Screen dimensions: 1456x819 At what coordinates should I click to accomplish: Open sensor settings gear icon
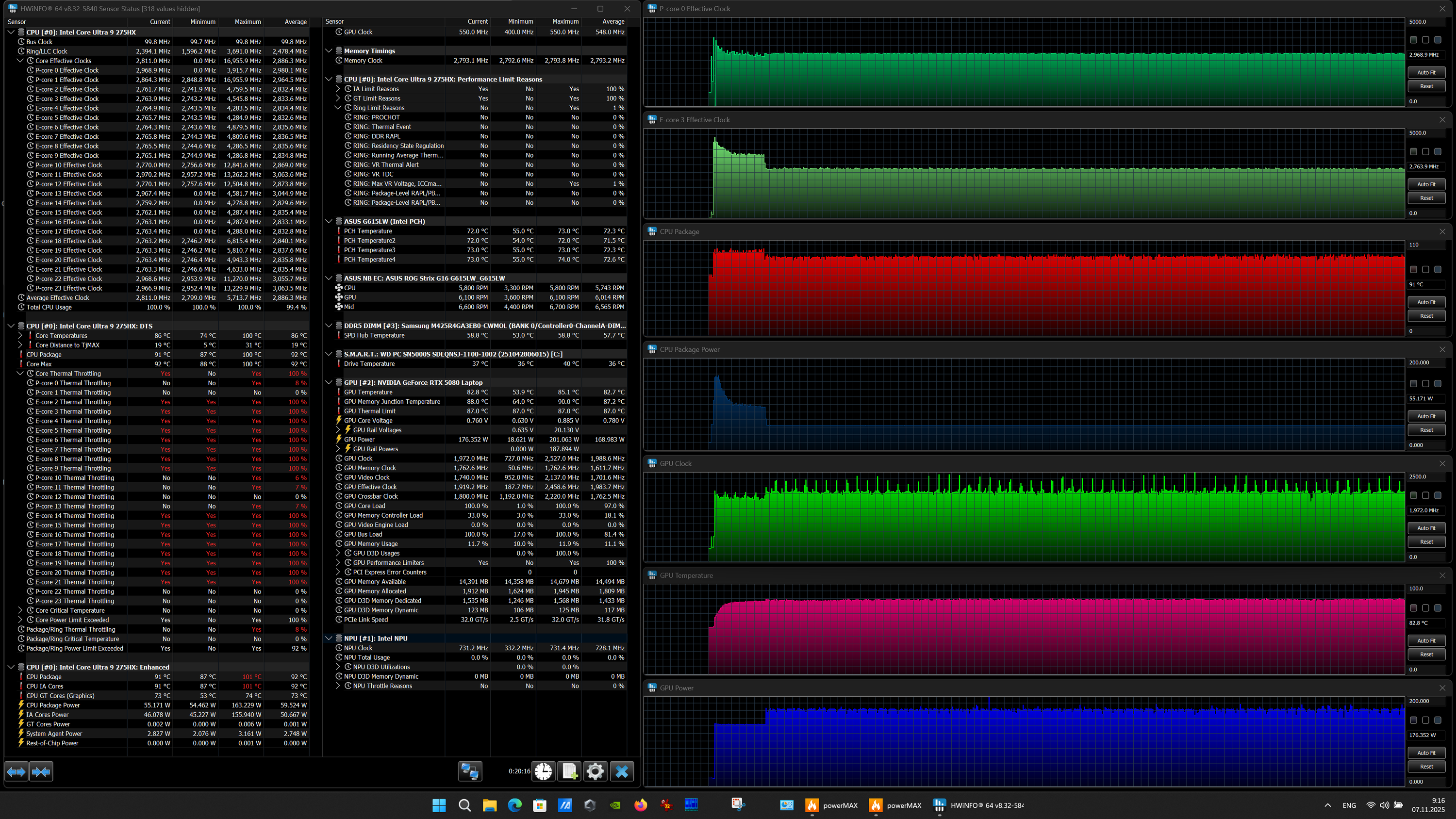coord(595,771)
